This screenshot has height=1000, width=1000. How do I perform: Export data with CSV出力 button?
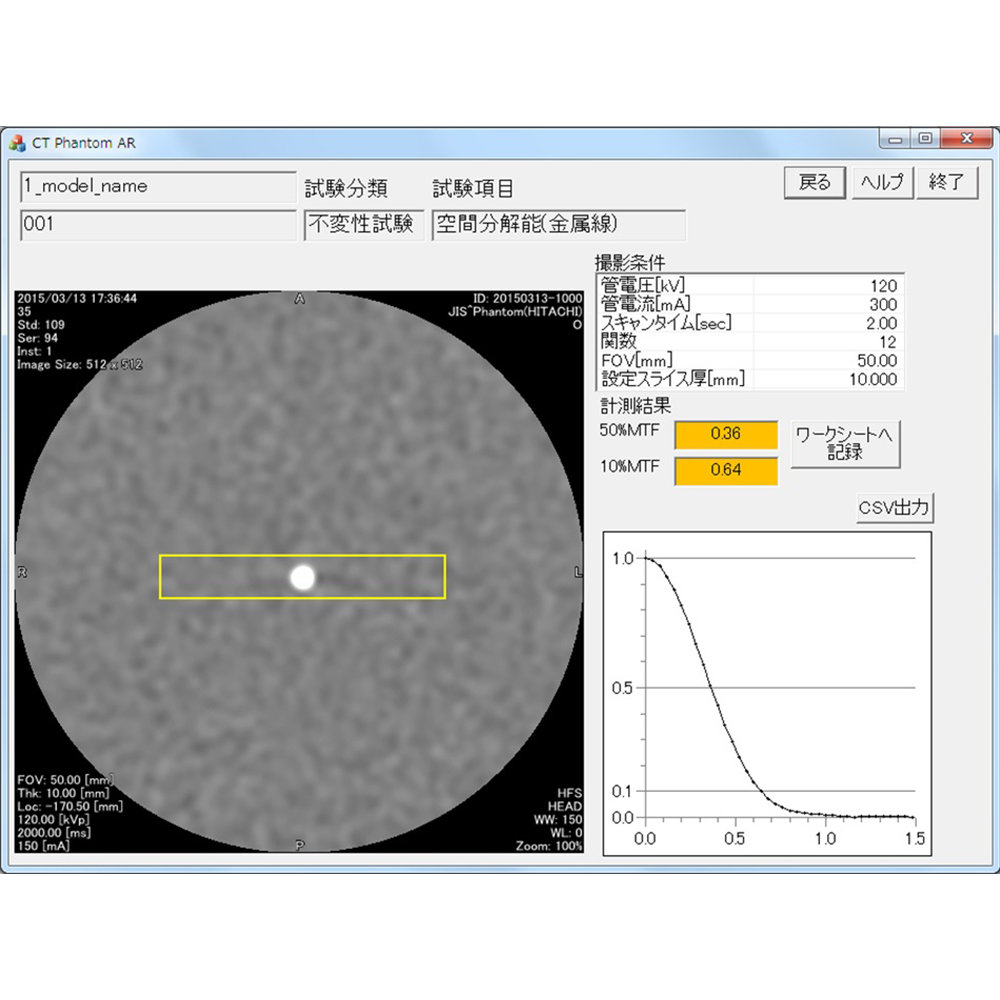[894, 508]
